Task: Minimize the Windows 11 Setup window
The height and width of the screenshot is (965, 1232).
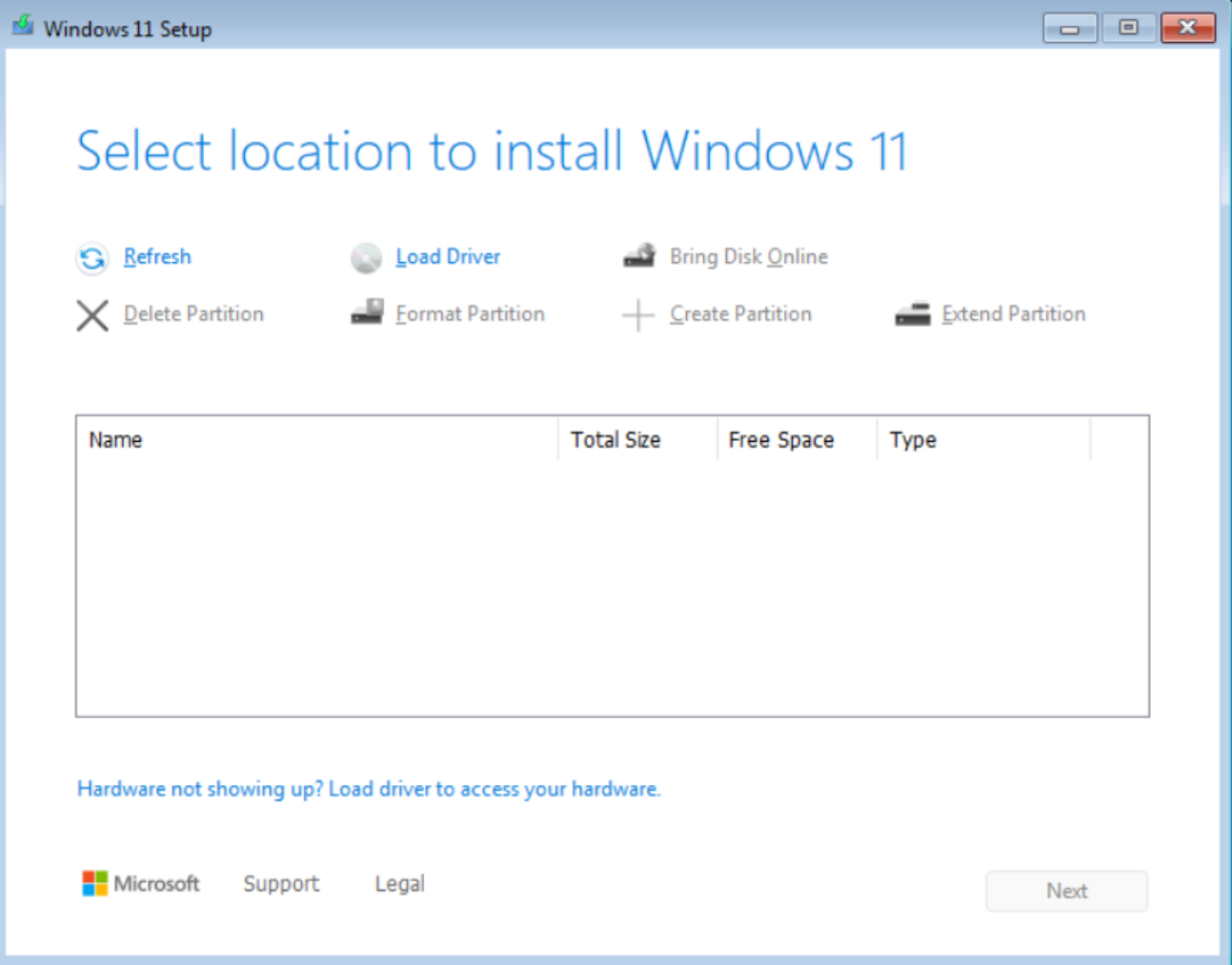Action: tap(1070, 28)
